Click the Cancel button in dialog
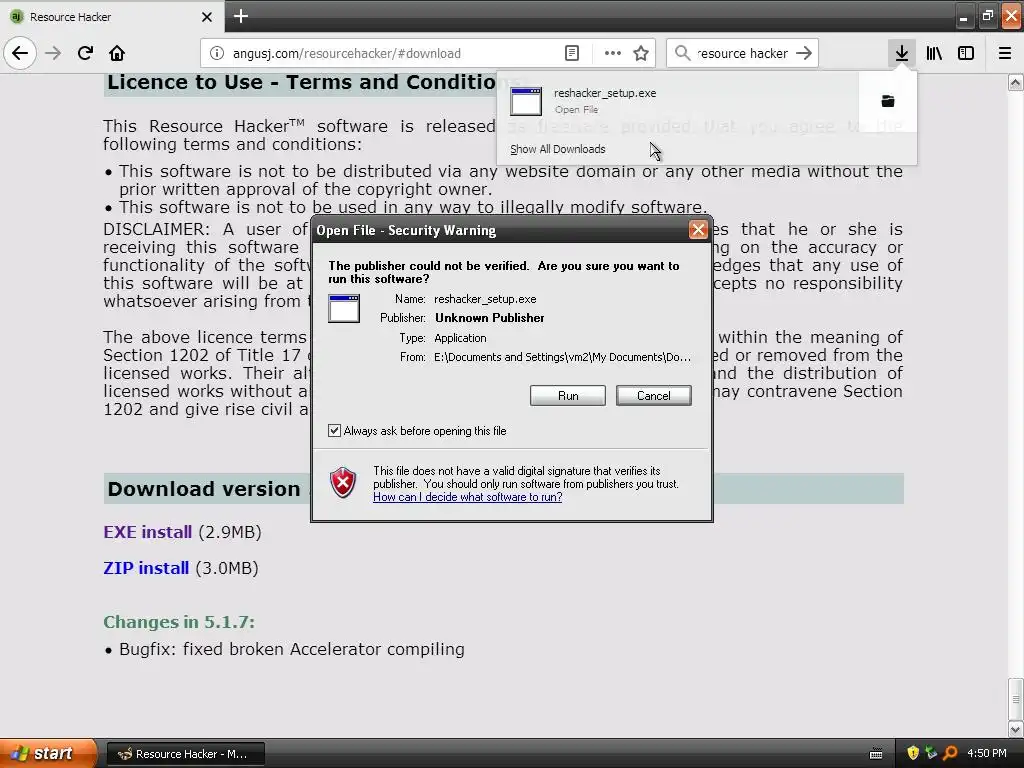 click(654, 396)
